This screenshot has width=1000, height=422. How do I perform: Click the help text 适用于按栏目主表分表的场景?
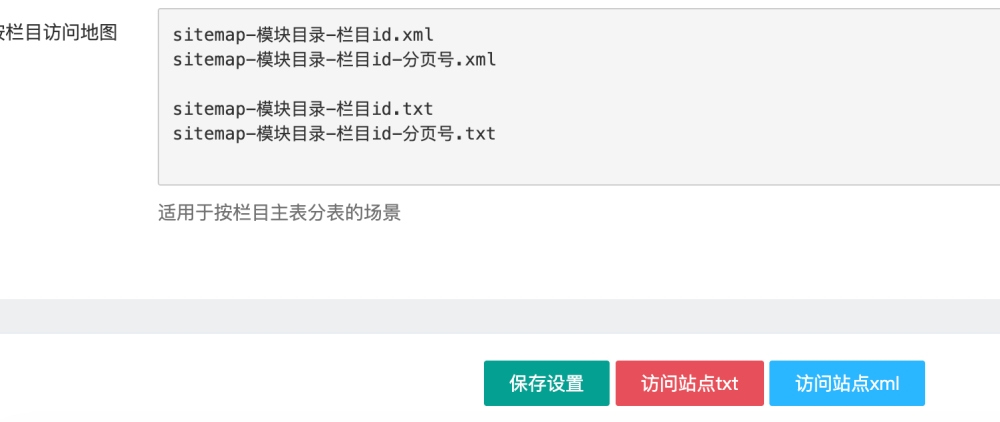coord(279,213)
